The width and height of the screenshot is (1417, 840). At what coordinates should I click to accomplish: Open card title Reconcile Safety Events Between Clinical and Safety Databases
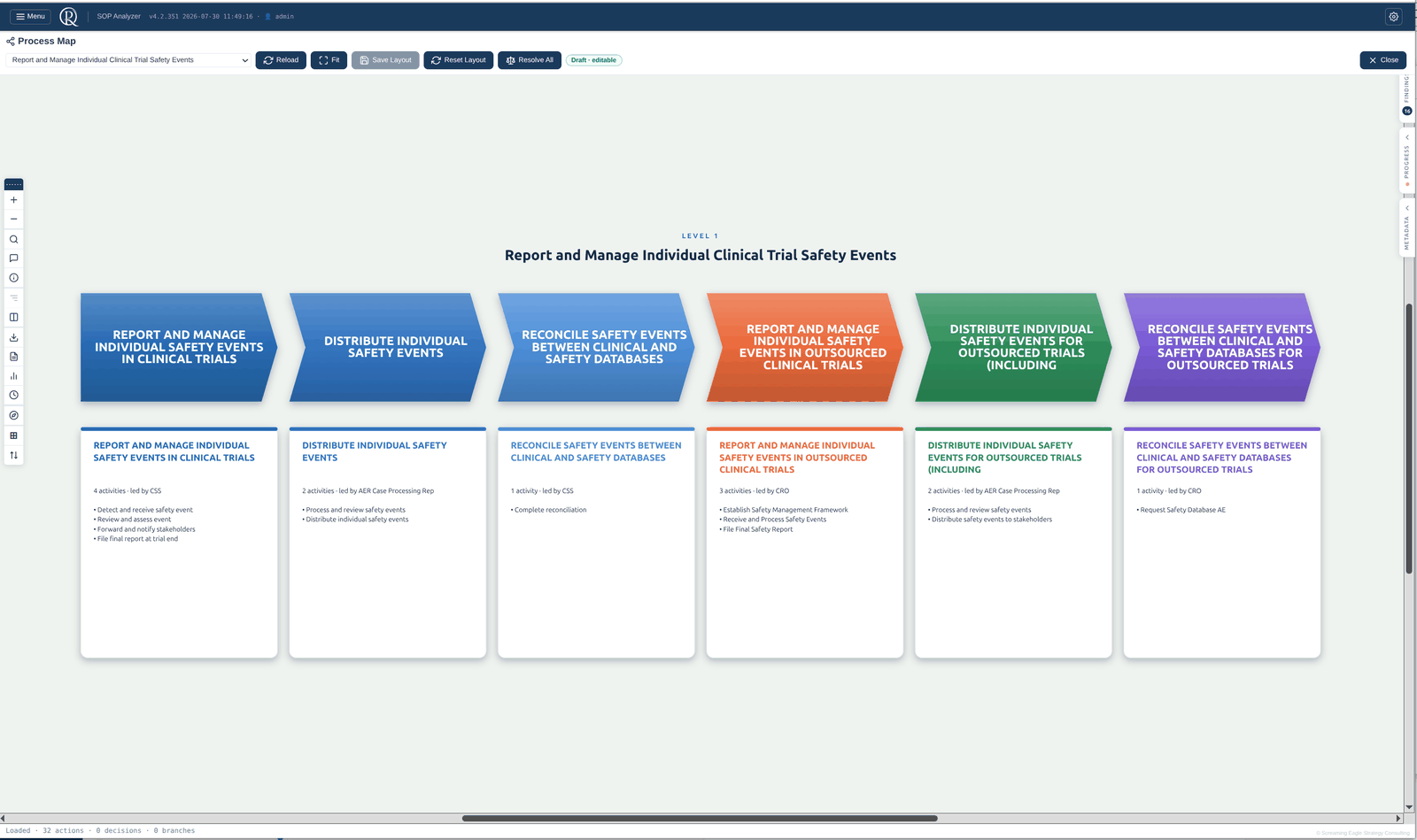pyautogui.click(x=596, y=451)
